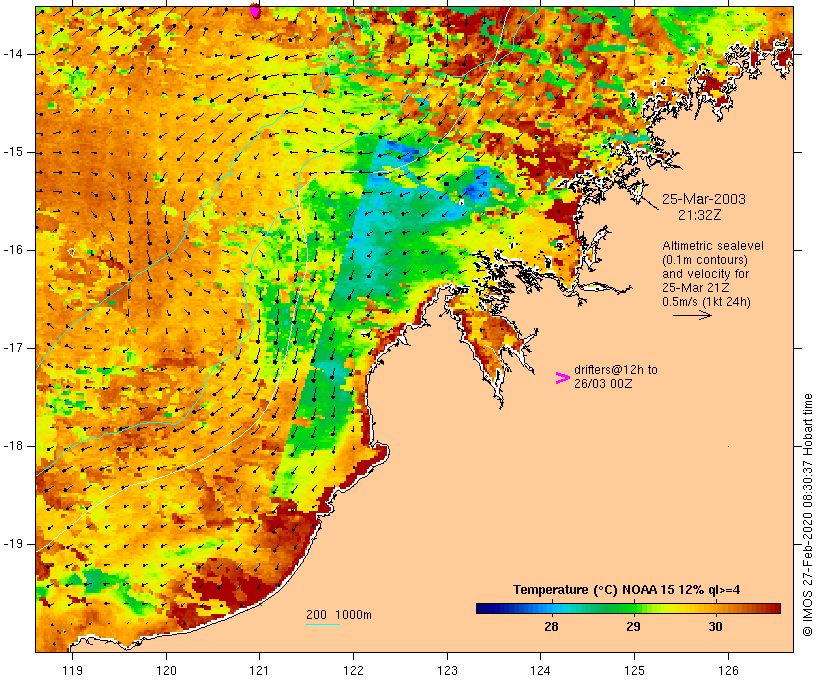Click the date label 25-Mar-2003
This screenshot has height=680, width=820.
click(x=704, y=199)
